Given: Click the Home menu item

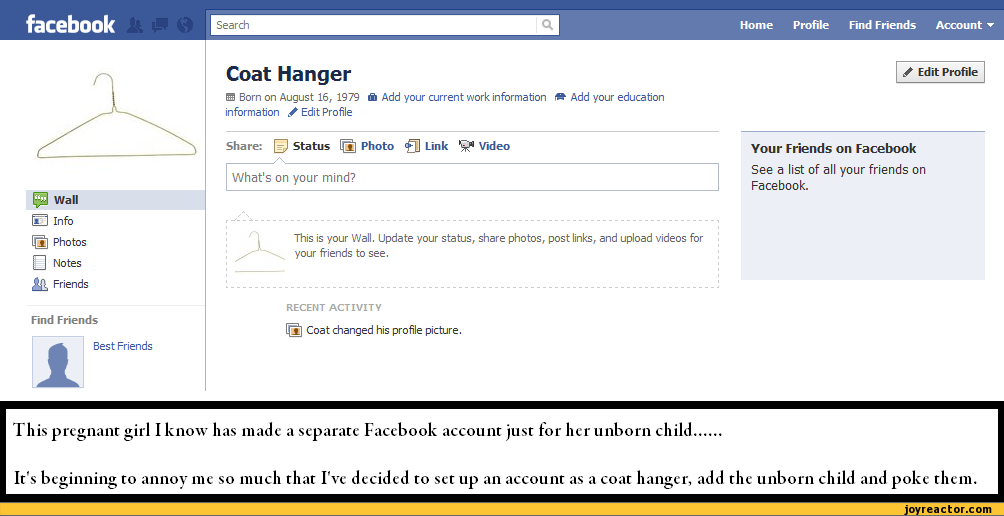Looking at the screenshot, I should (x=756, y=25).
